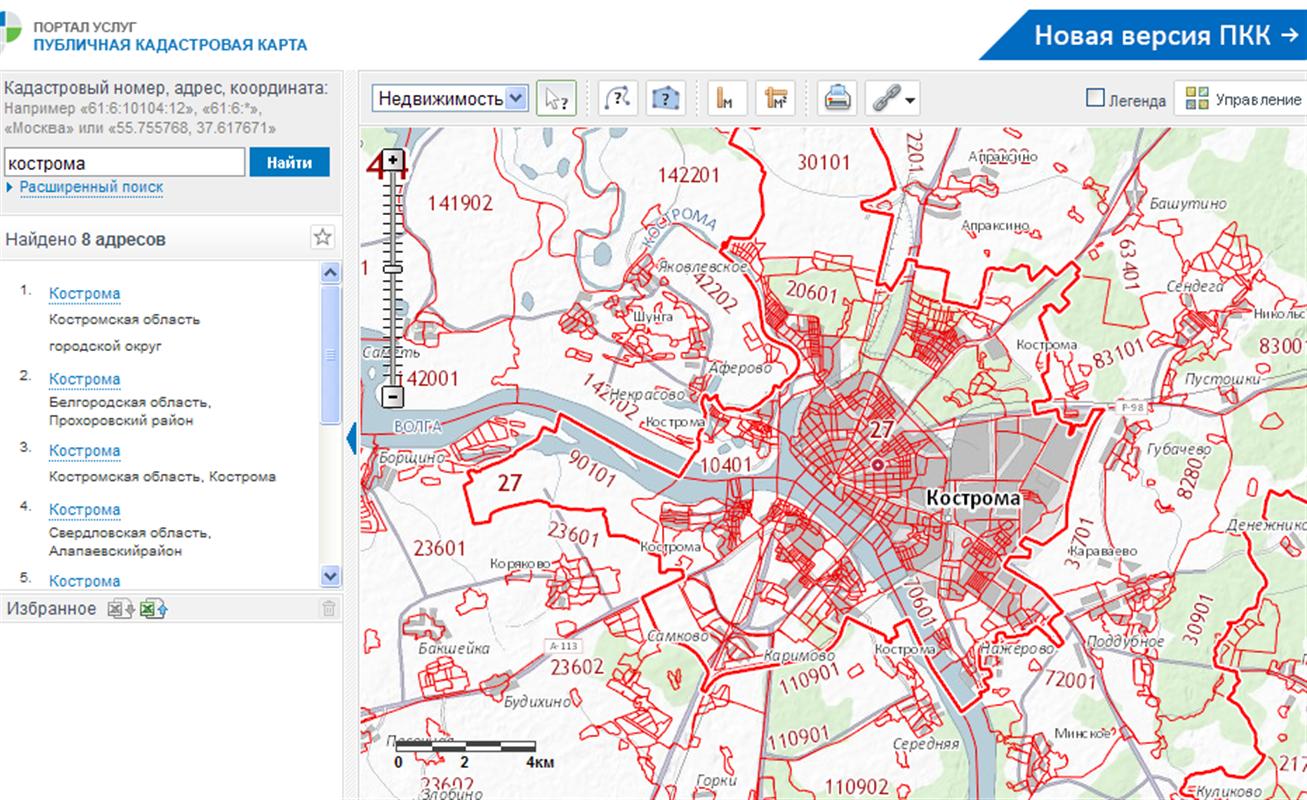Import favorites from Excel file
This screenshot has width=1307, height=800.
[x=153, y=608]
